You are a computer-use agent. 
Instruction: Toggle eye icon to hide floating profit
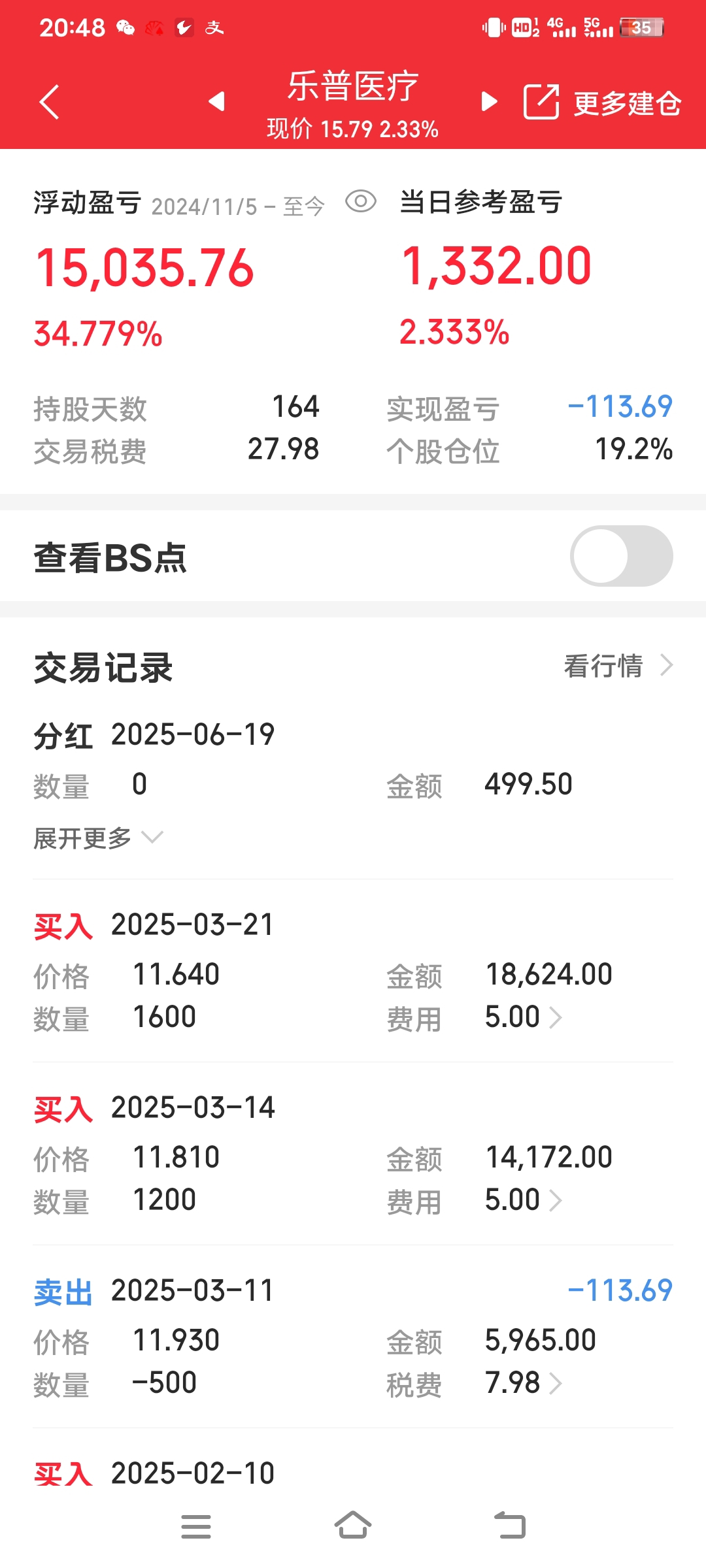pyautogui.click(x=361, y=201)
